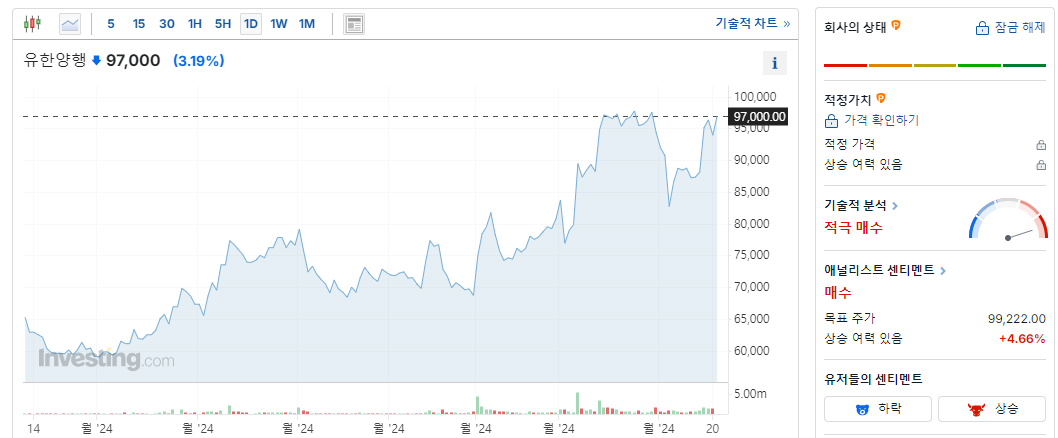1058x438 pixels.
Task: Select the 5H chart interval
Action: (x=223, y=24)
